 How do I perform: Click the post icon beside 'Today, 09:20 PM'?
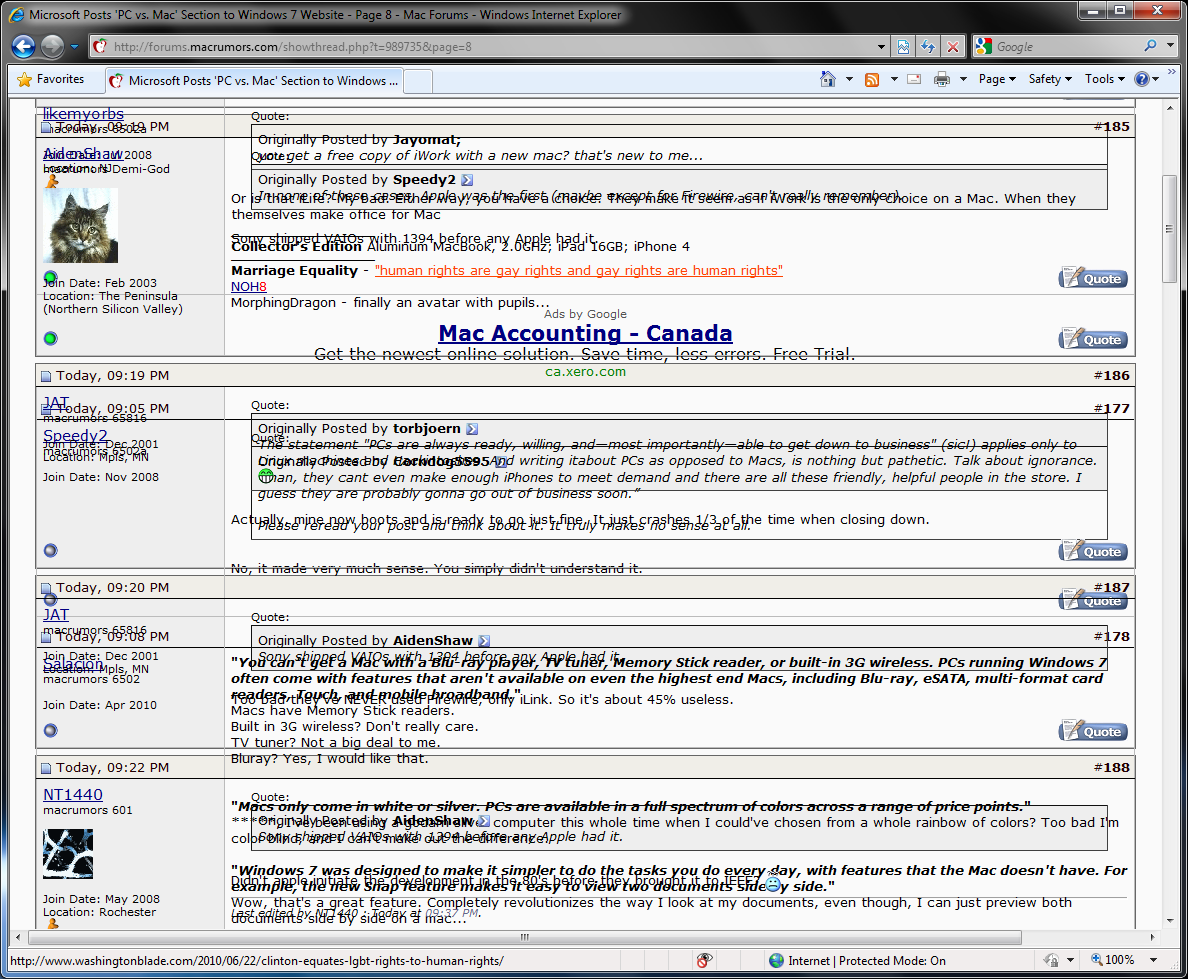tap(45, 589)
